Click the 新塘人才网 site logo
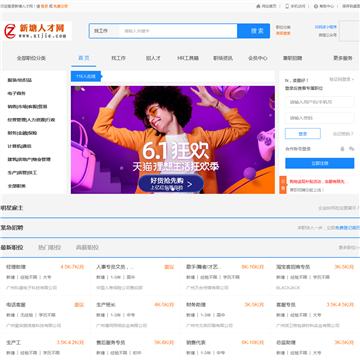Screen dimensions: 360x360 [36, 31]
